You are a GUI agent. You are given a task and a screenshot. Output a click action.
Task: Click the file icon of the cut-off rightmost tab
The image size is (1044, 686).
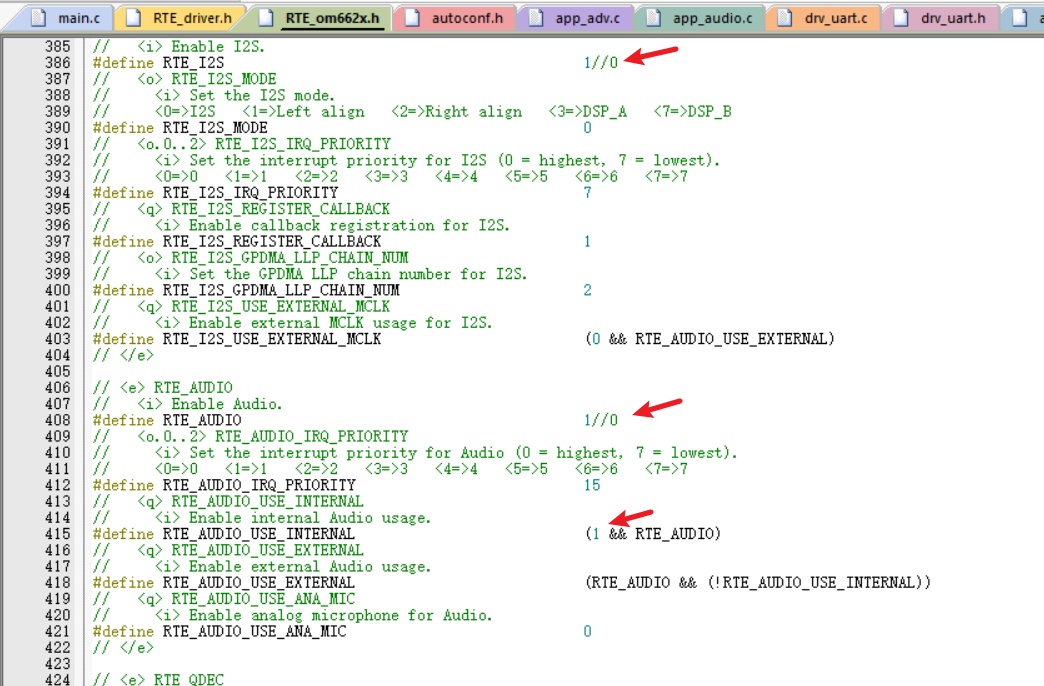[1020, 17]
